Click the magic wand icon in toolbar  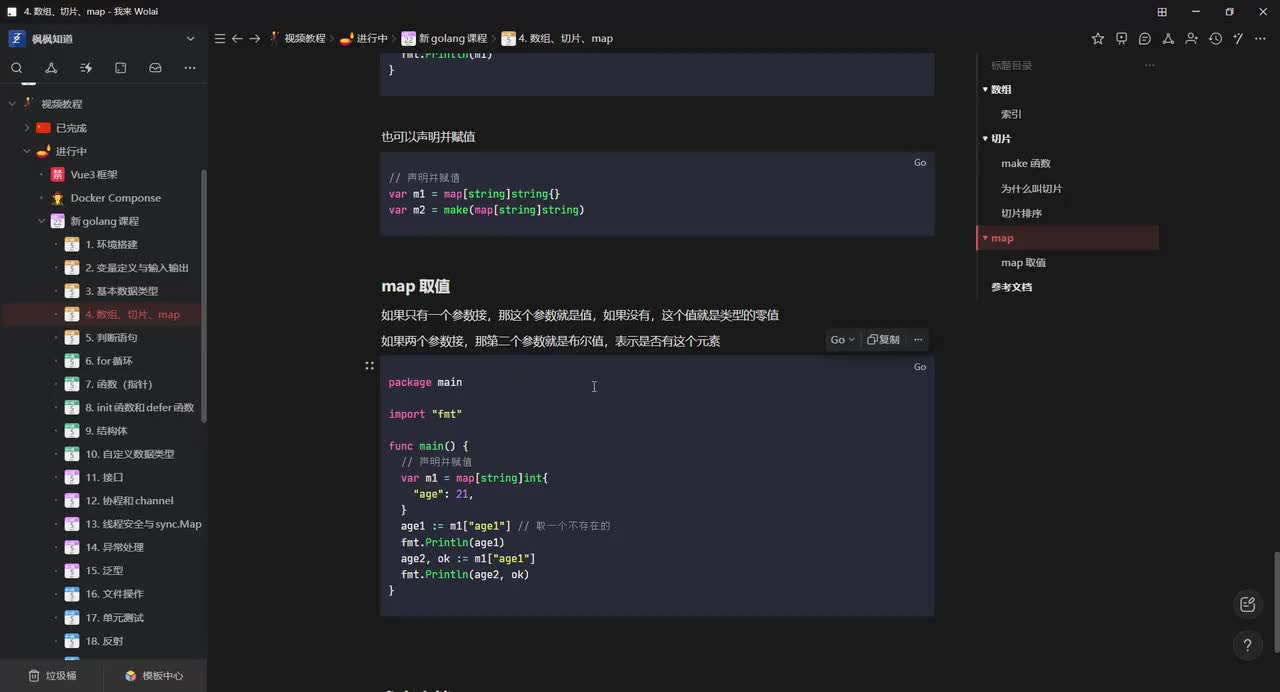pyautogui.click(x=1238, y=38)
